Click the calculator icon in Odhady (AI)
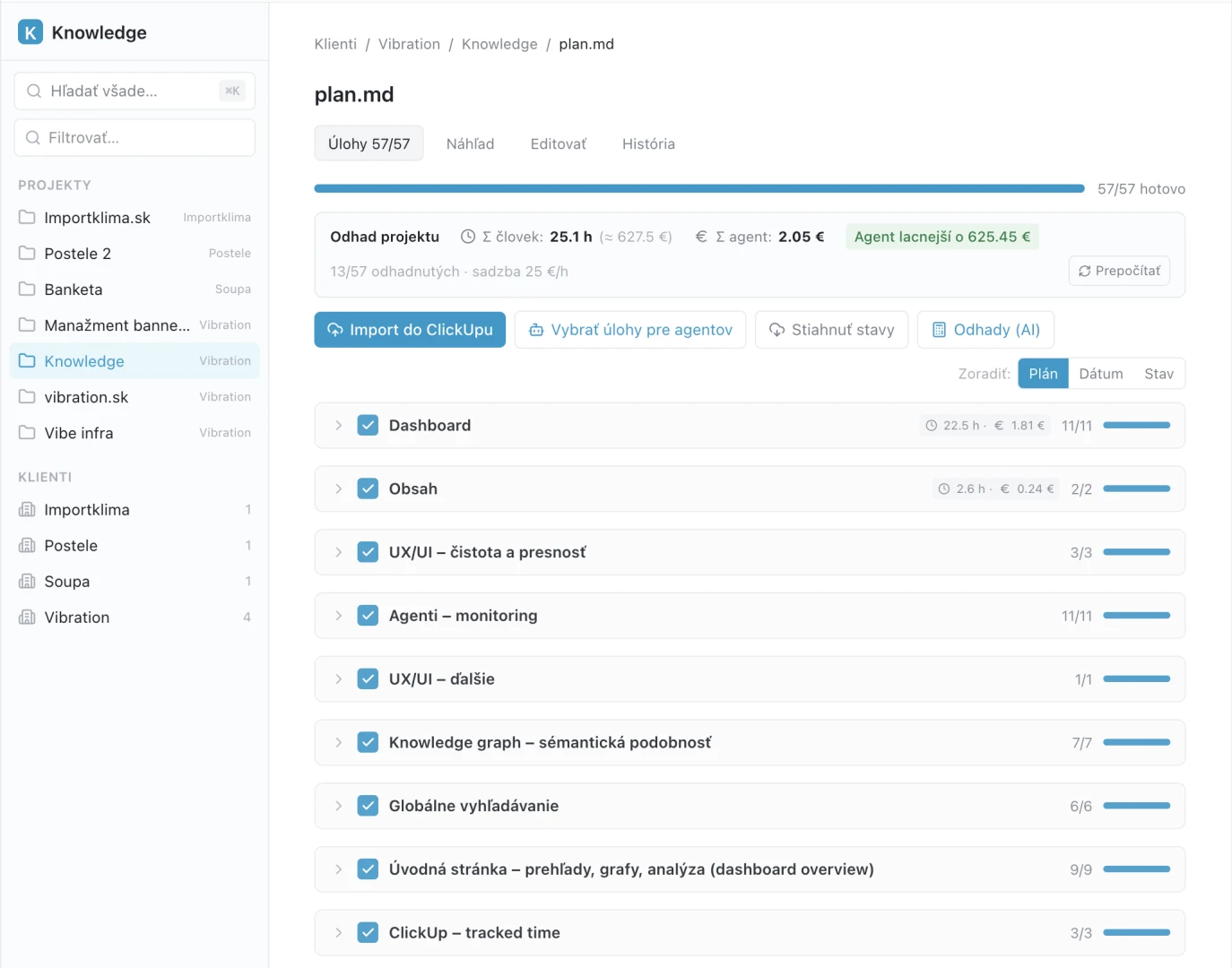Viewport: 1232px width, 968px height. pos(939,330)
